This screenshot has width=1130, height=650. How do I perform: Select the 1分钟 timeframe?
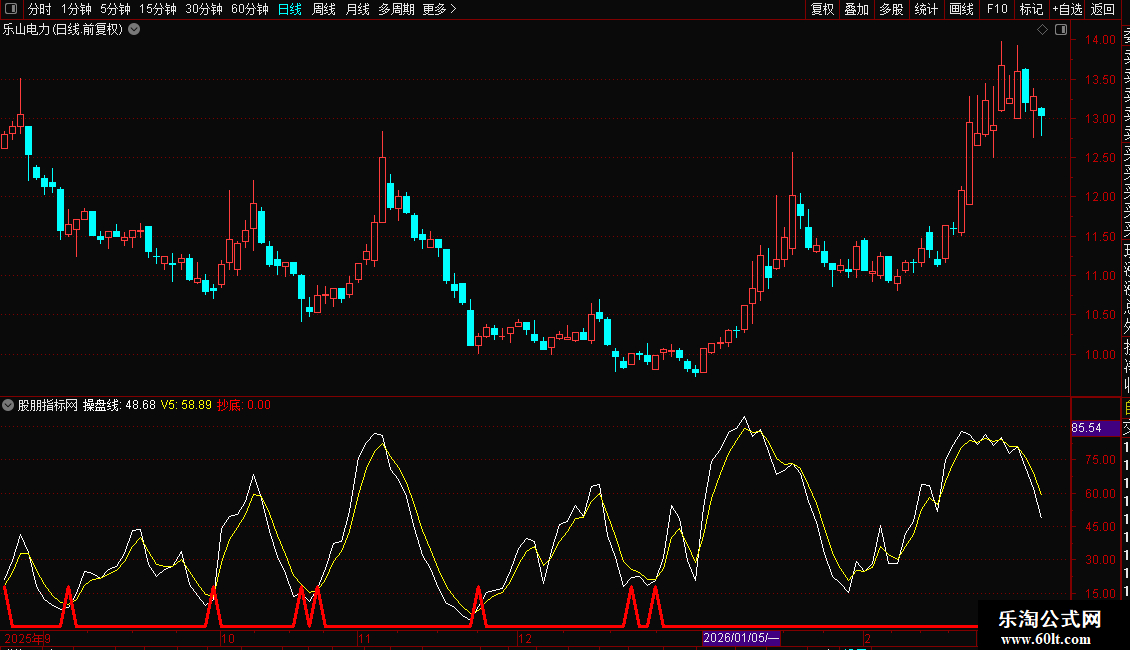click(76, 9)
